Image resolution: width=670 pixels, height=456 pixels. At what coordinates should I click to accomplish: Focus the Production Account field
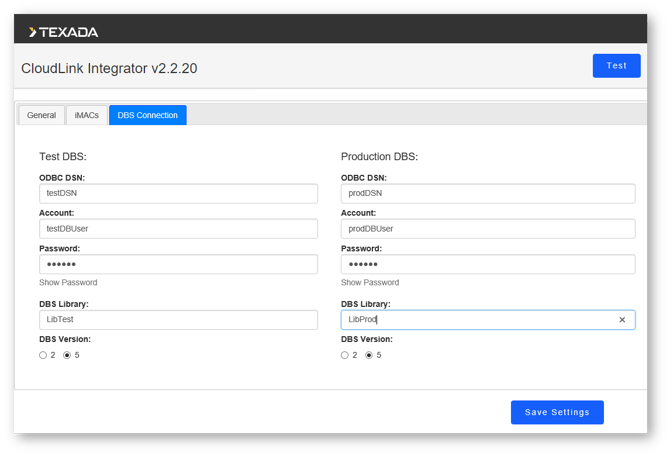pyautogui.click(x=487, y=229)
